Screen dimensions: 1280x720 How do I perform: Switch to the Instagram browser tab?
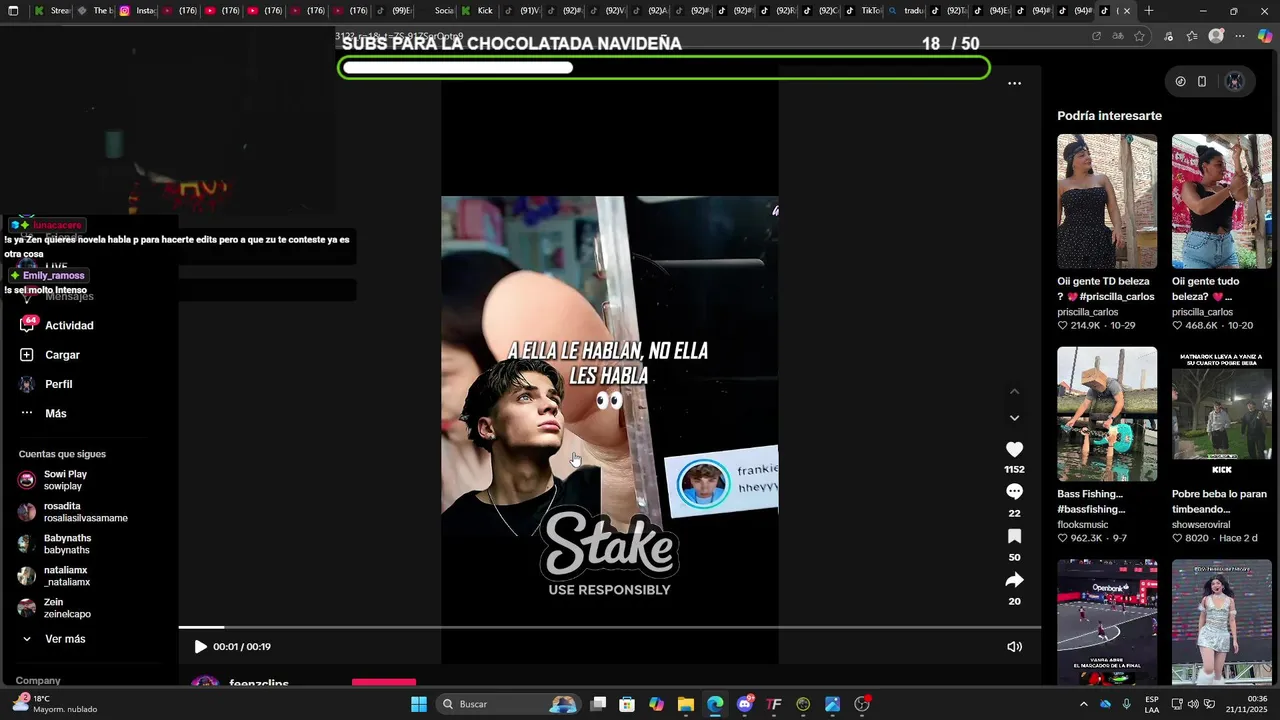137,11
